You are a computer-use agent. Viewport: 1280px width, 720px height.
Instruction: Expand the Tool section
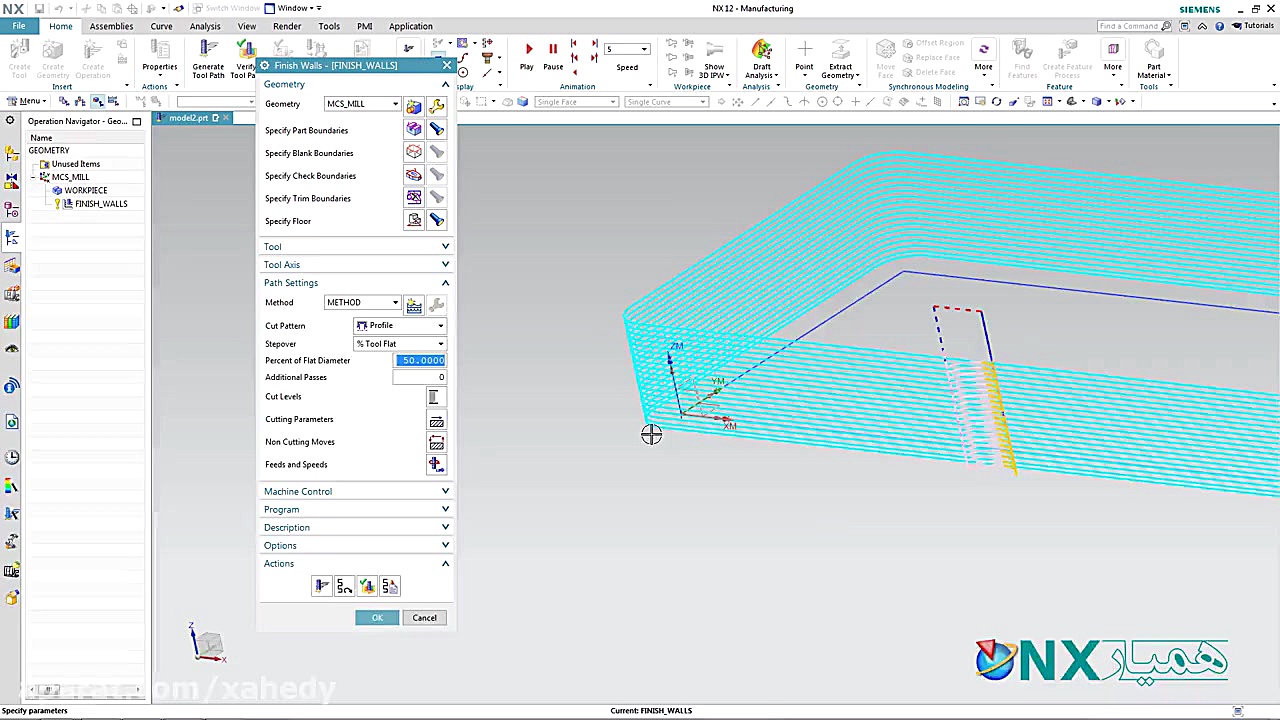[355, 247]
